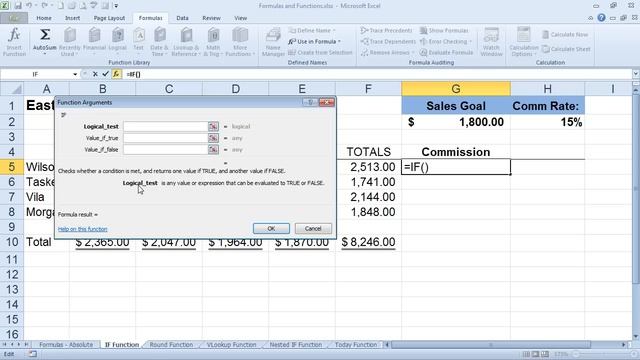Click the fx button in formula bar
Viewport: 640px width, 360px height.
[117, 74]
